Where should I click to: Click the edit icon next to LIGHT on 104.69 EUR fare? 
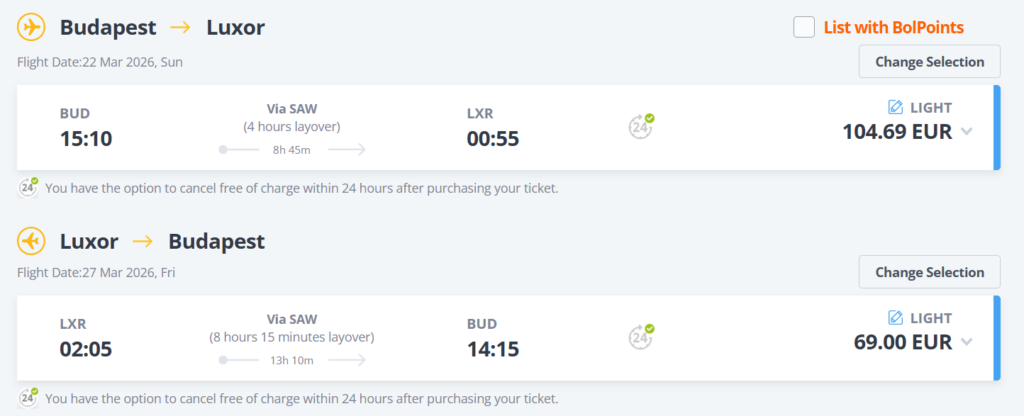point(895,108)
